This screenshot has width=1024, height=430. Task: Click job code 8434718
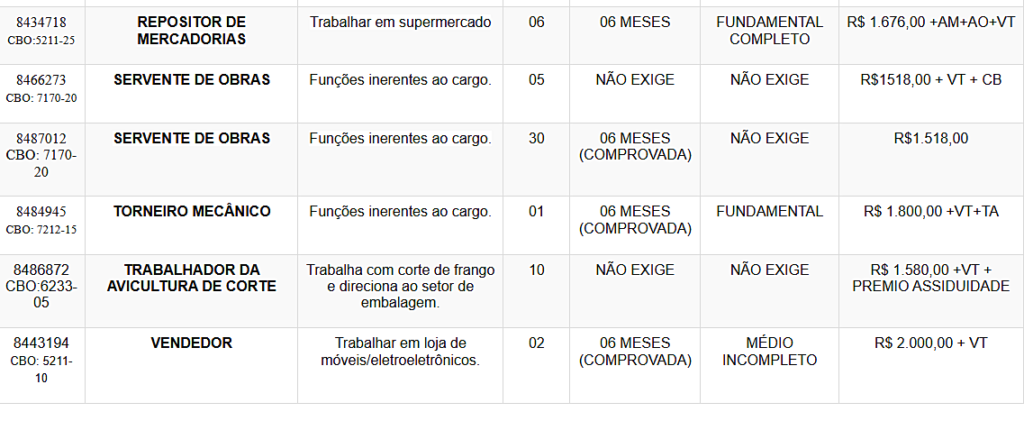41,23
